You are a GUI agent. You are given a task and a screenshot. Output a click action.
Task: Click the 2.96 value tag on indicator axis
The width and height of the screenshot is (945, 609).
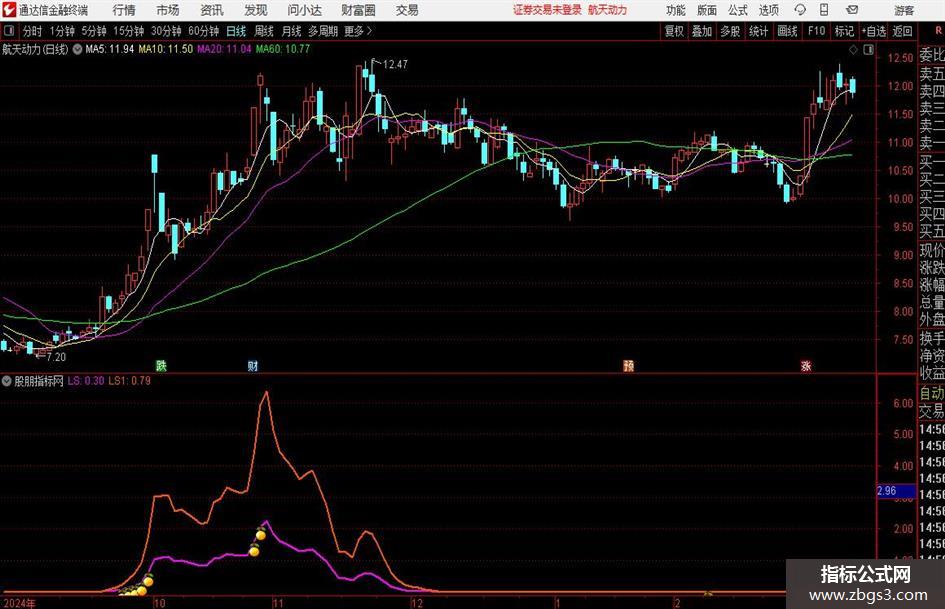(895, 491)
